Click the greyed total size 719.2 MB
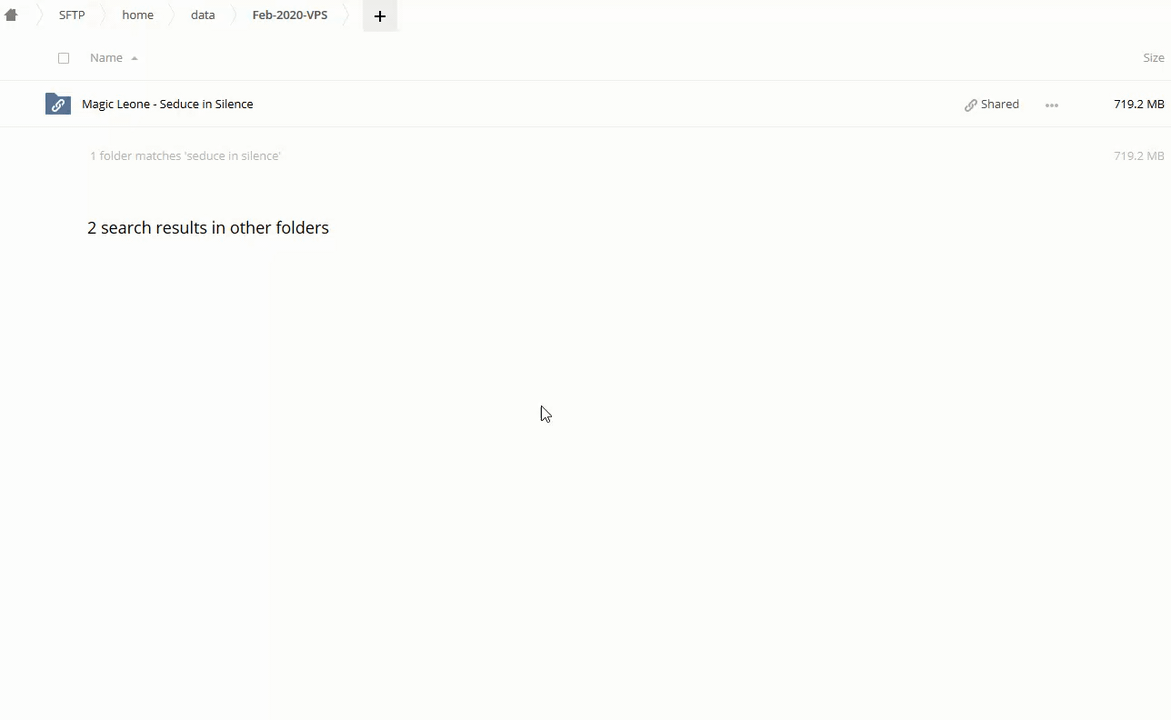This screenshot has width=1171, height=720. click(1138, 156)
